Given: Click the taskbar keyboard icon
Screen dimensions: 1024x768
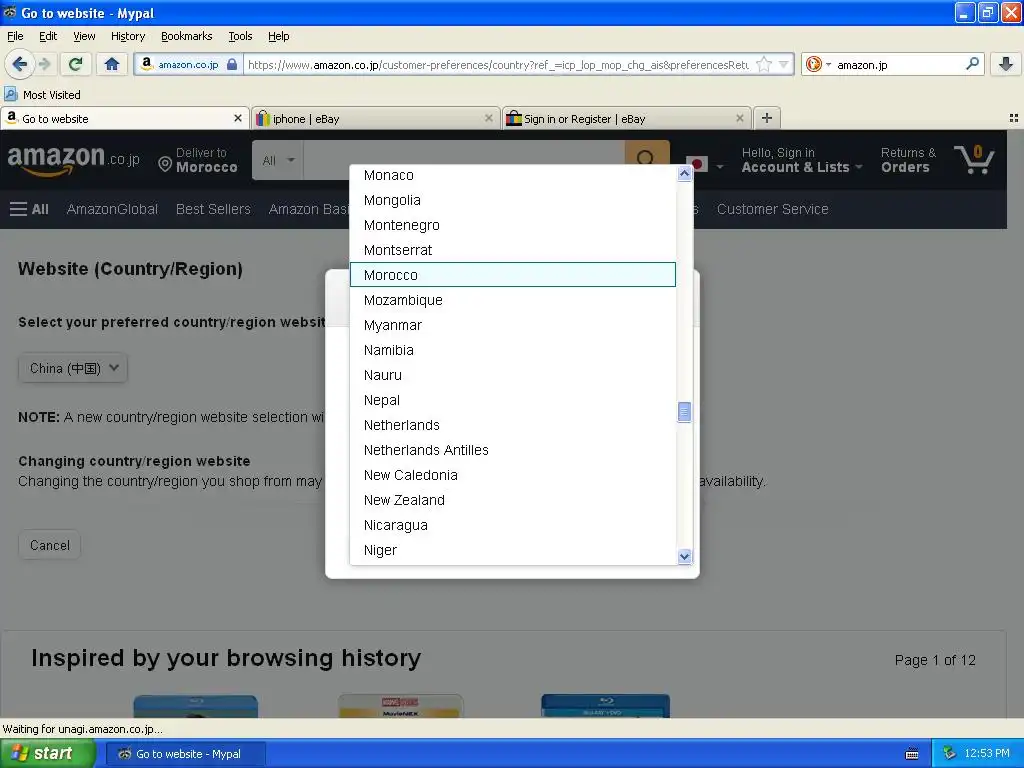Looking at the screenshot, I should coord(912,754).
